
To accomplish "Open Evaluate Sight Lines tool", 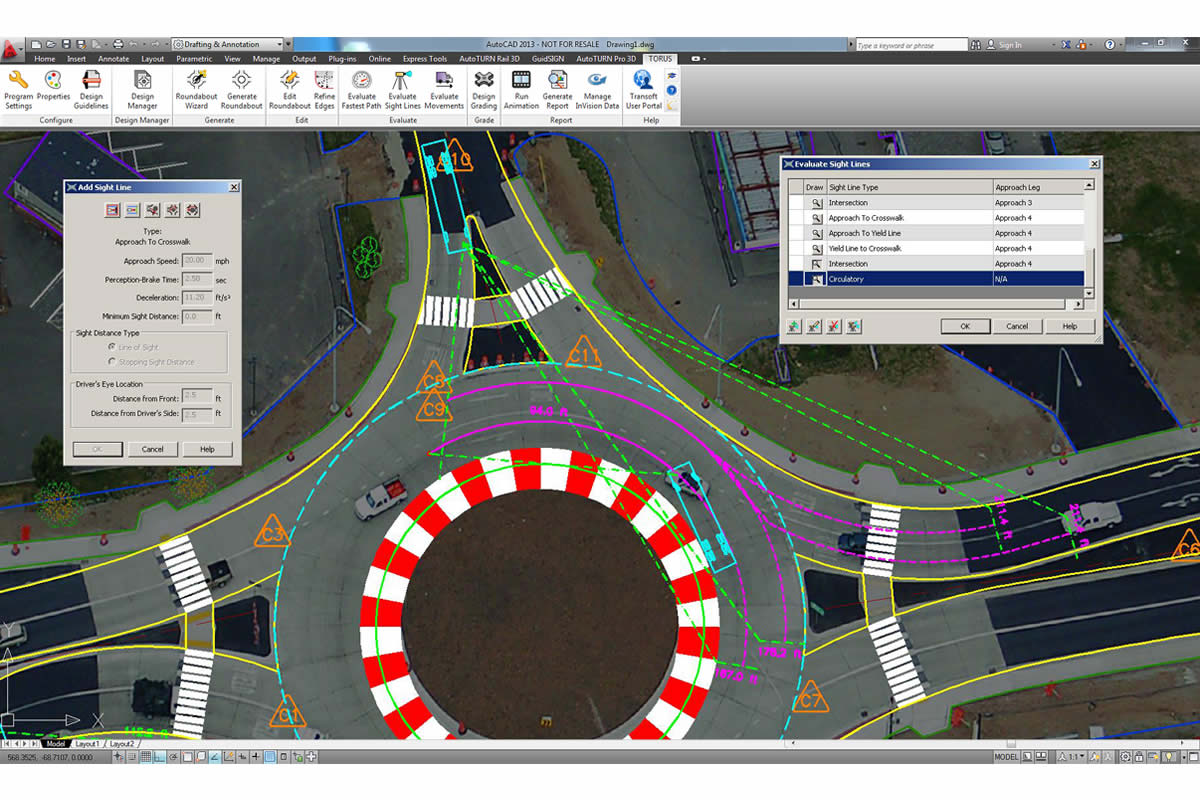I will (403, 89).
